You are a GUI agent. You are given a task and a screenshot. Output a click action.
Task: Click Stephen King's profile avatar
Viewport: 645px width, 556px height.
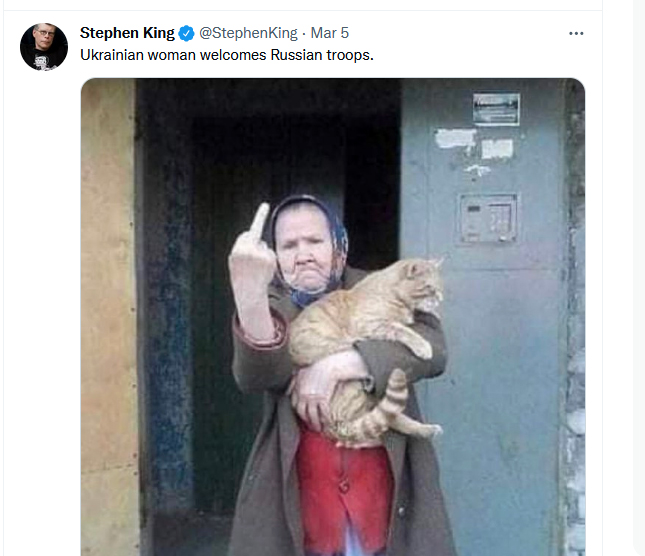point(44,47)
